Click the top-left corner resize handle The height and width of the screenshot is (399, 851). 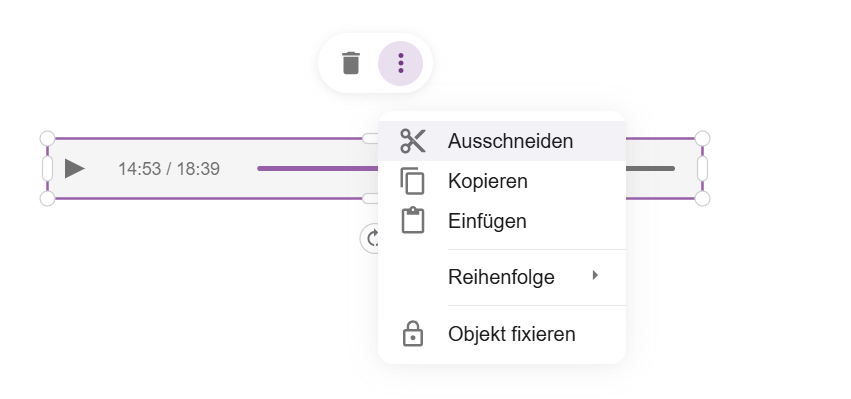tap(48, 138)
